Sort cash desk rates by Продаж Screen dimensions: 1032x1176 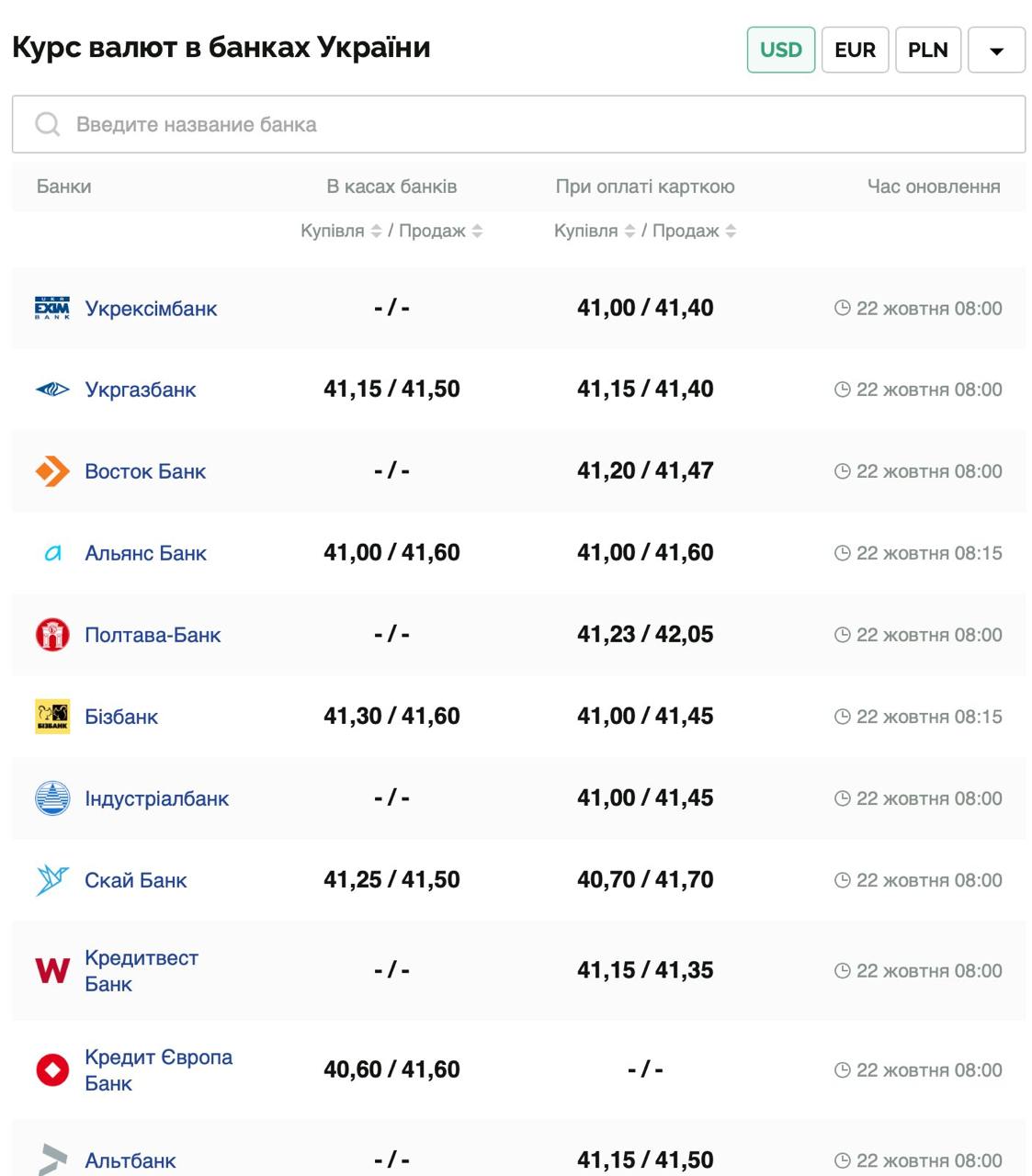click(x=477, y=232)
